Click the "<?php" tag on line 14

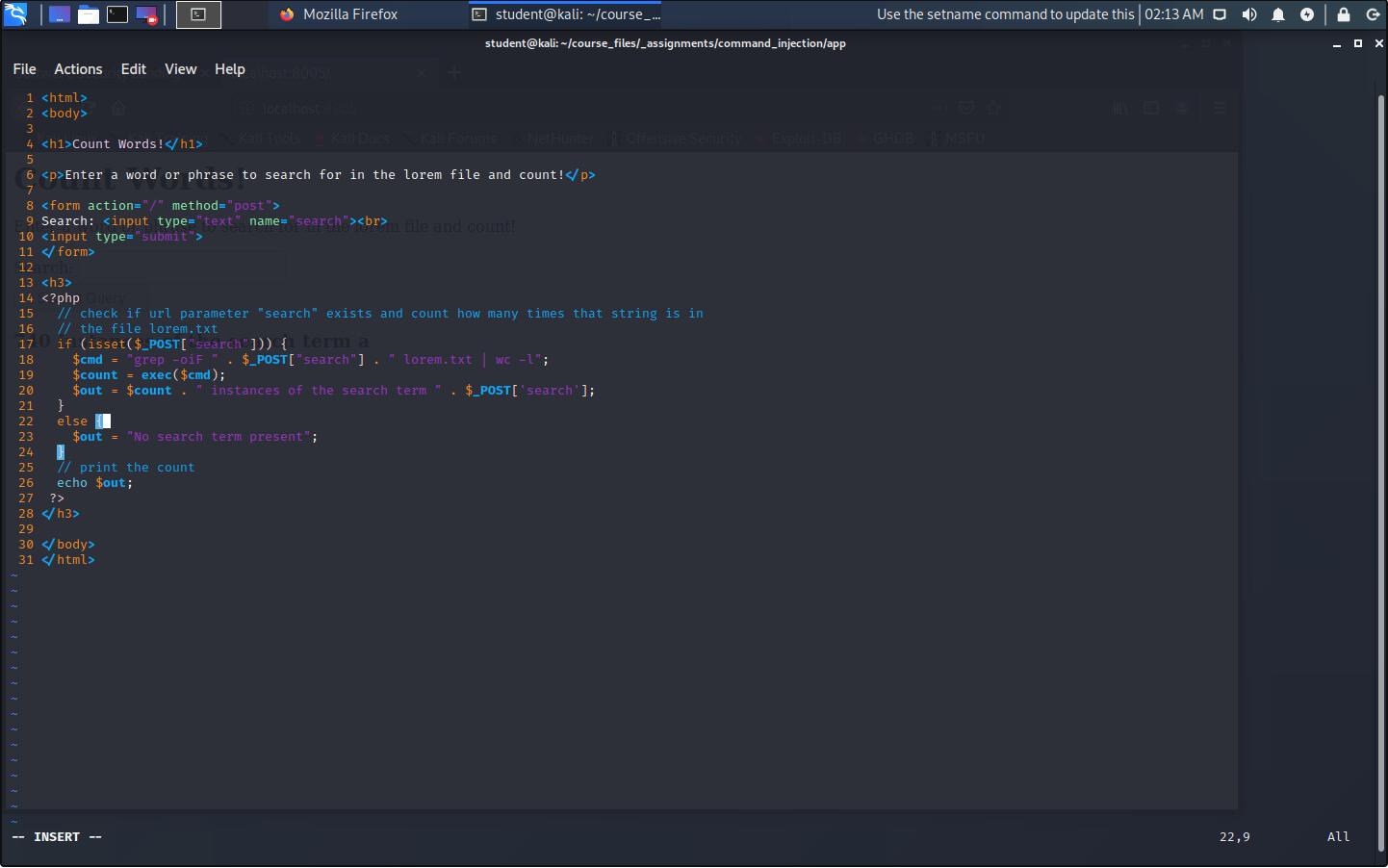click(x=61, y=298)
